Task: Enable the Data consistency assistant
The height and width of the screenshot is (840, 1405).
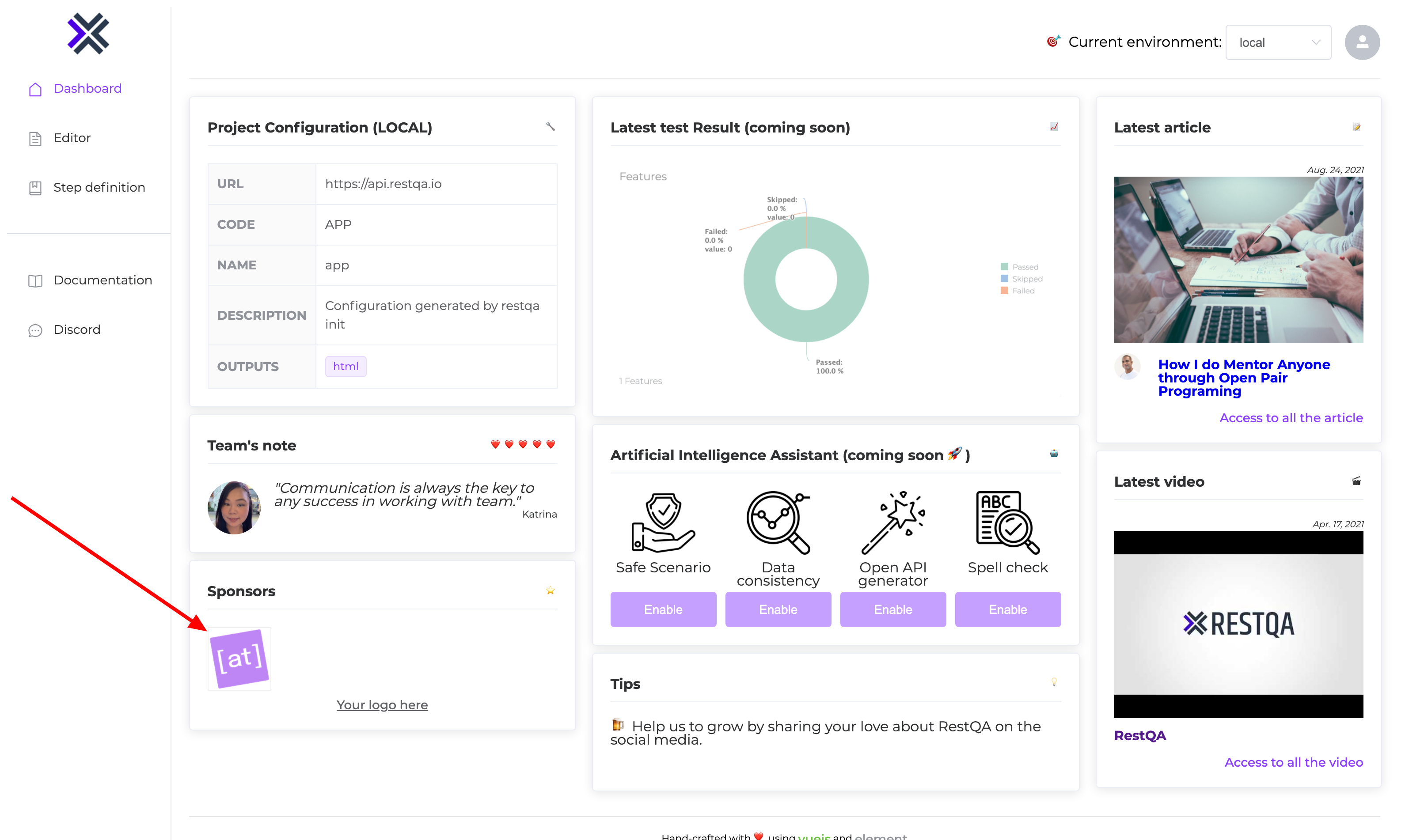Action: [778, 609]
